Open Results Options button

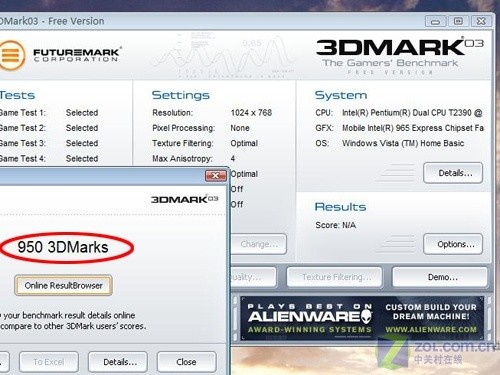coord(453,244)
